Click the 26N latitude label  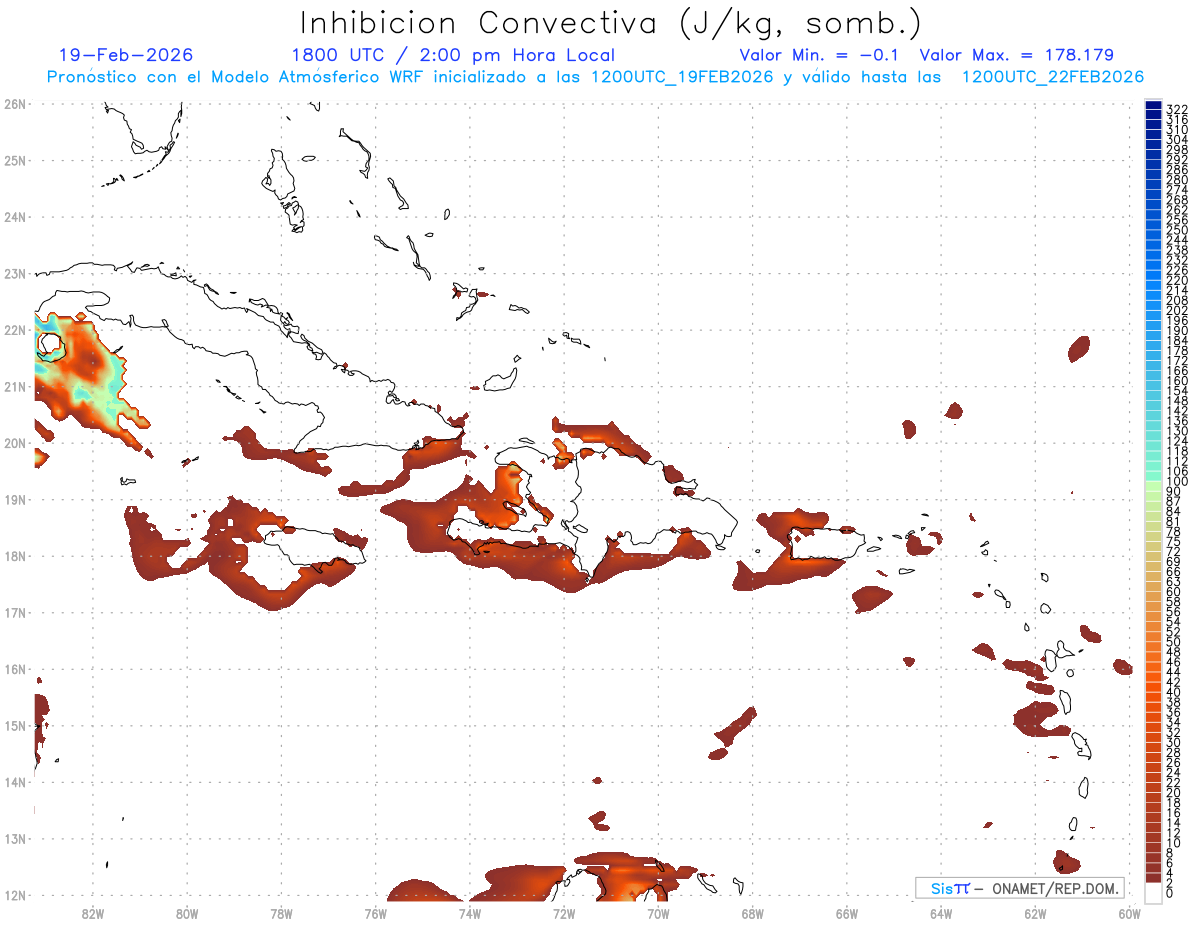[15, 103]
